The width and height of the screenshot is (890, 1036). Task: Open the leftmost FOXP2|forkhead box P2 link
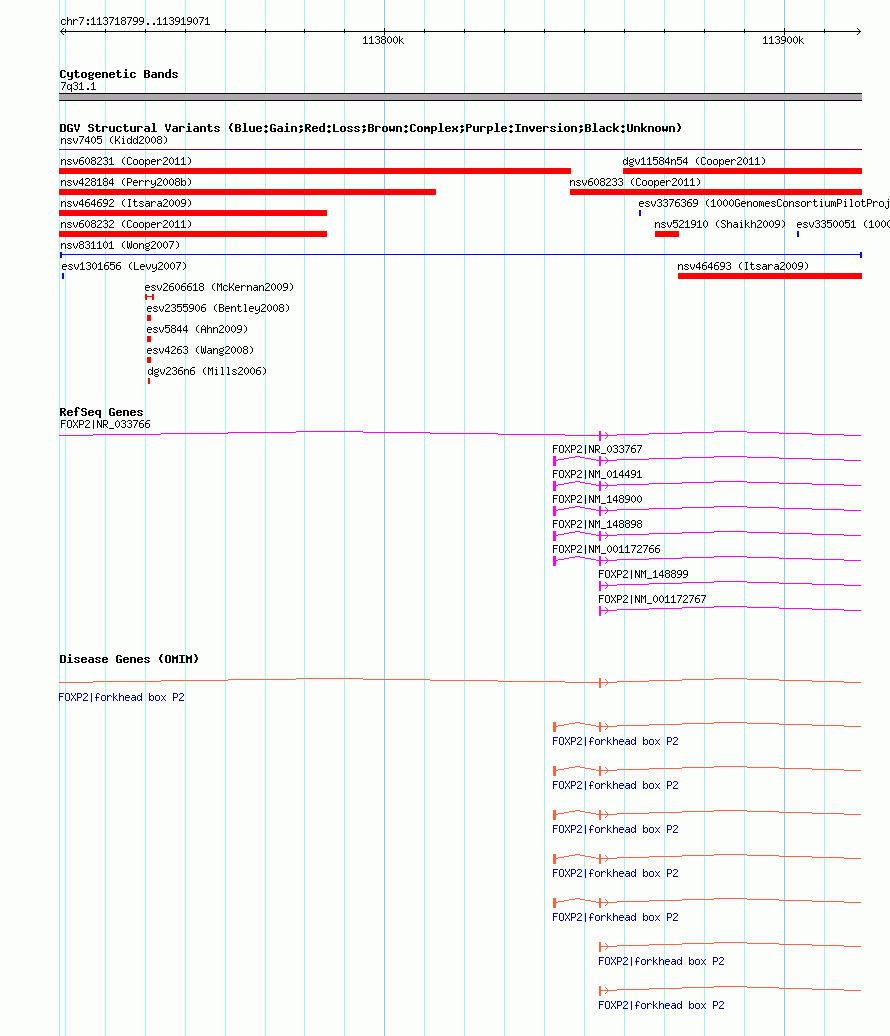click(122, 698)
